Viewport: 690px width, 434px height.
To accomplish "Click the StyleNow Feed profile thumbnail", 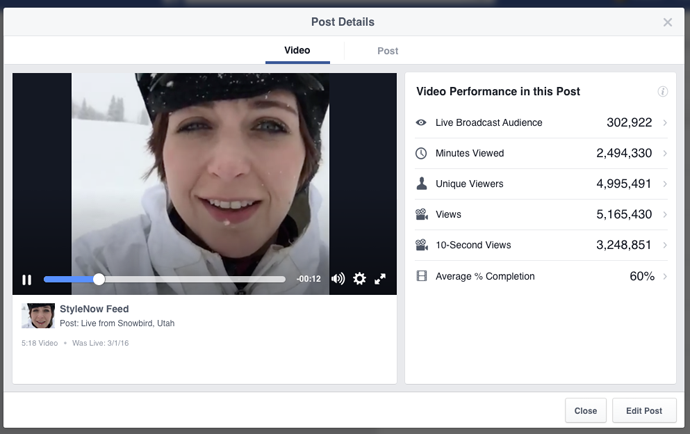I will (x=38, y=316).
